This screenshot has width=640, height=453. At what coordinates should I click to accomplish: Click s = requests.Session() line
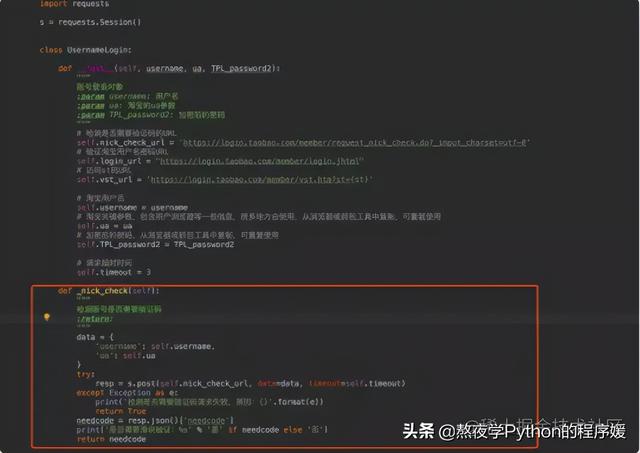tap(90, 22)
